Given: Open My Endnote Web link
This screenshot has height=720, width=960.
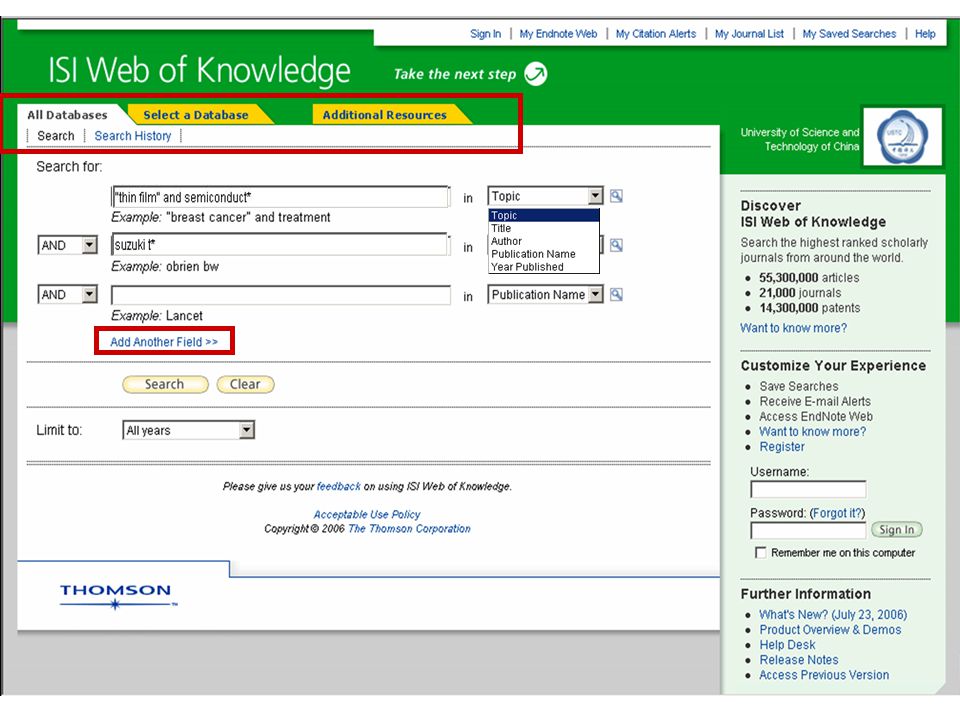Looking at the screenshot, I should 558,34.
